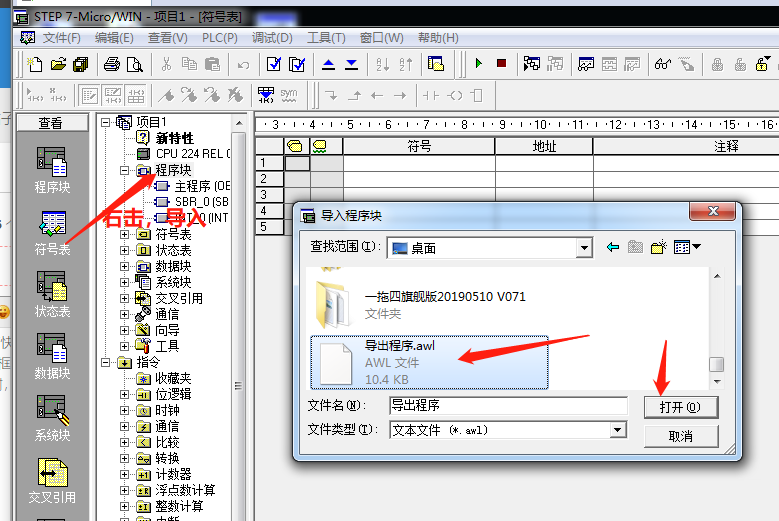Expand the 数据块 tree node
The height and width of the screenshot is (521, 779).
click(124, 266)
